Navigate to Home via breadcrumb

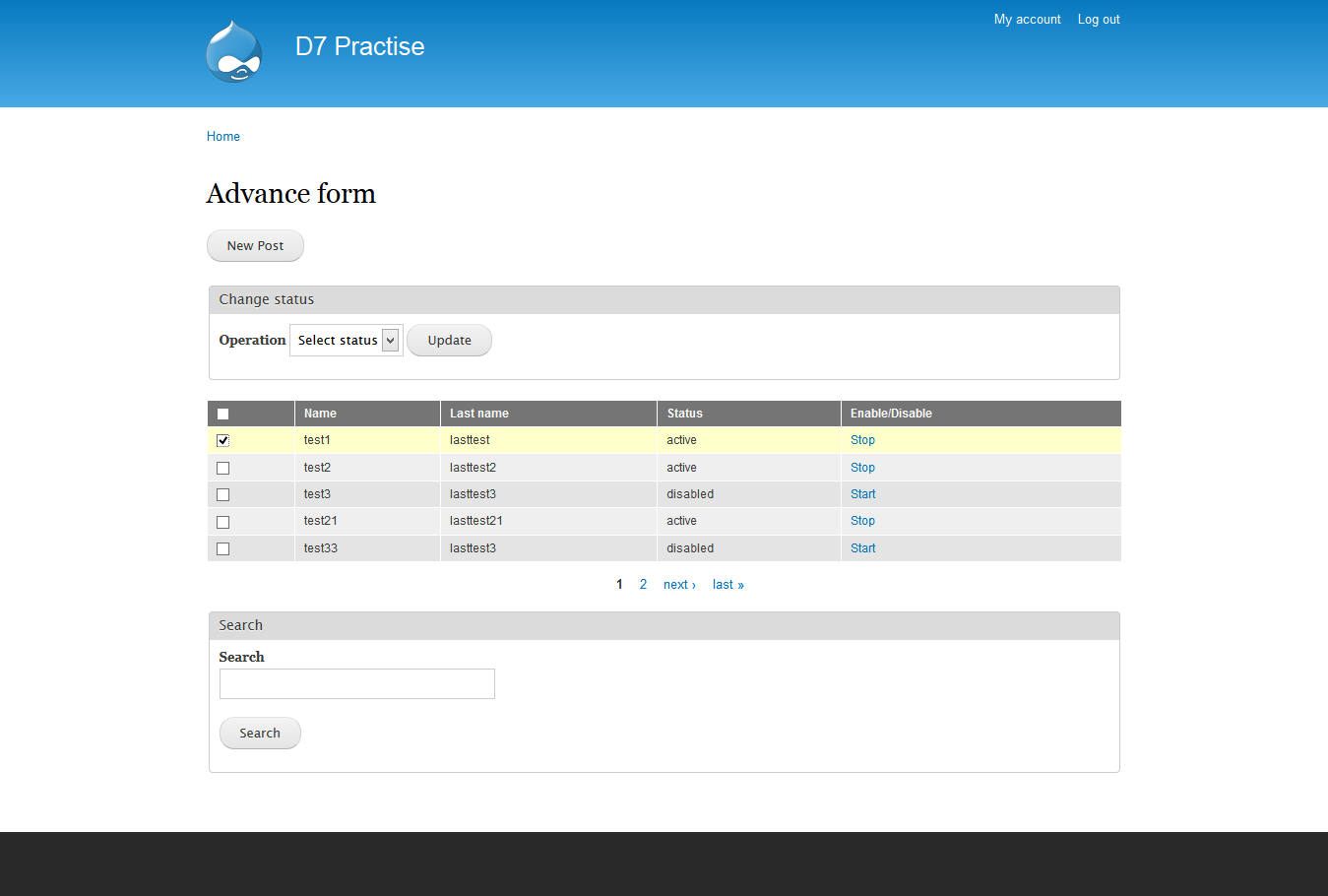click(222, 136)
